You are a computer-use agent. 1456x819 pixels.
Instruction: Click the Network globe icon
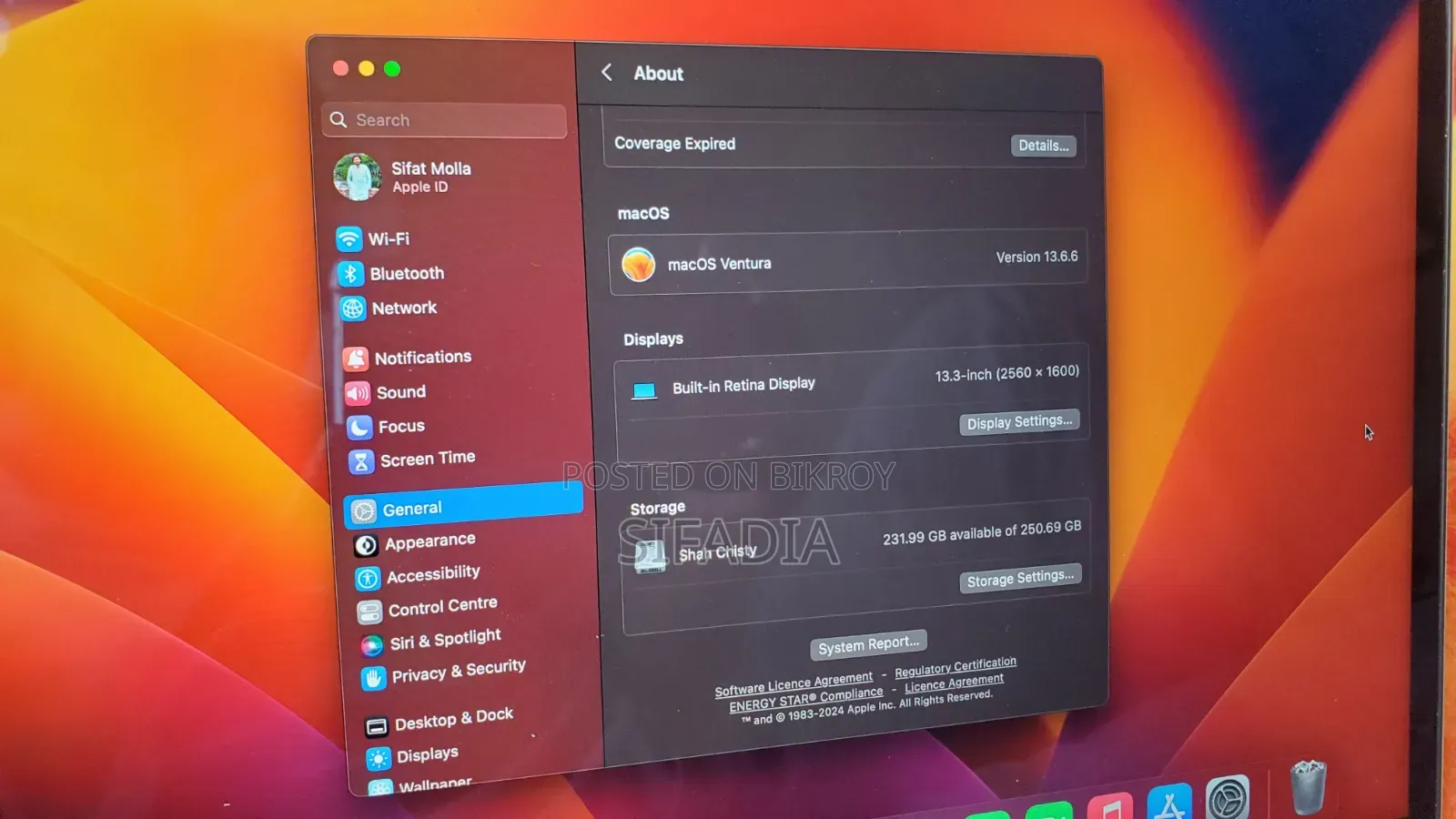[x=352, y=308]
